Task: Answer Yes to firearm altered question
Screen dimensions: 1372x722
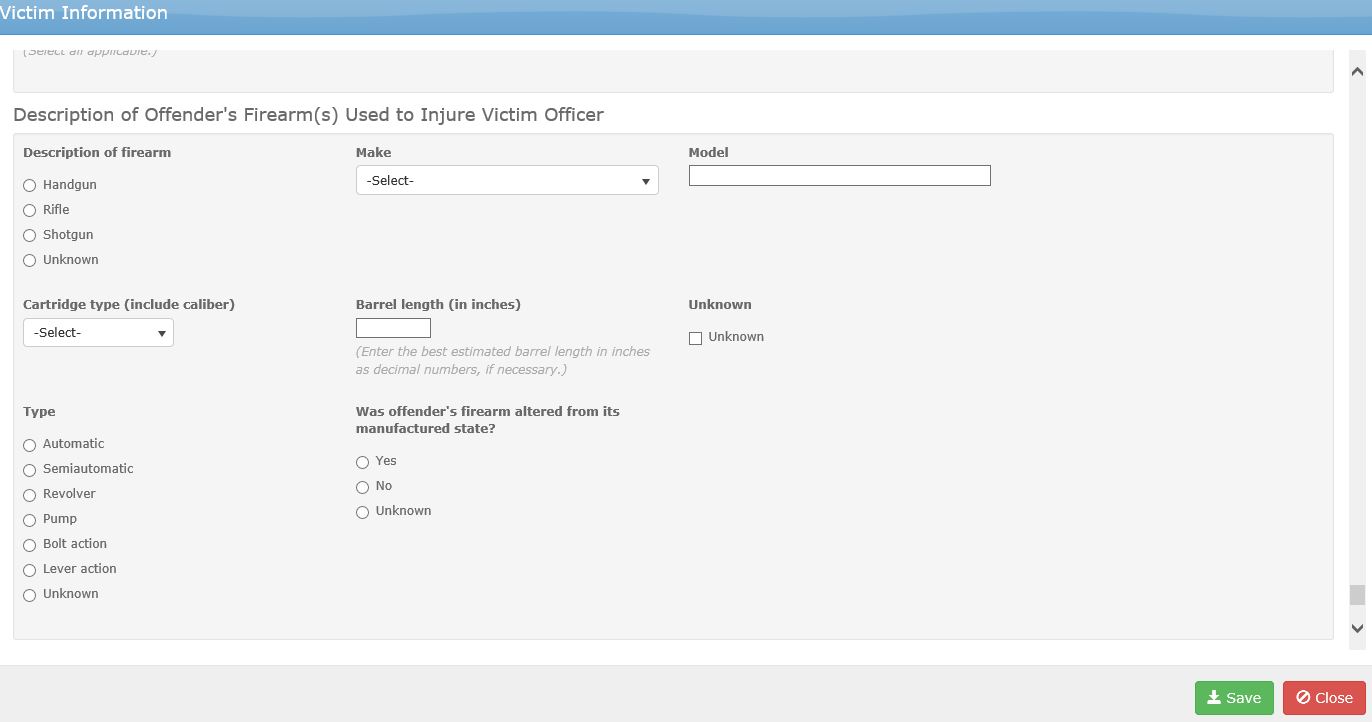Action: pyautogui.click(x=363, y=462)
